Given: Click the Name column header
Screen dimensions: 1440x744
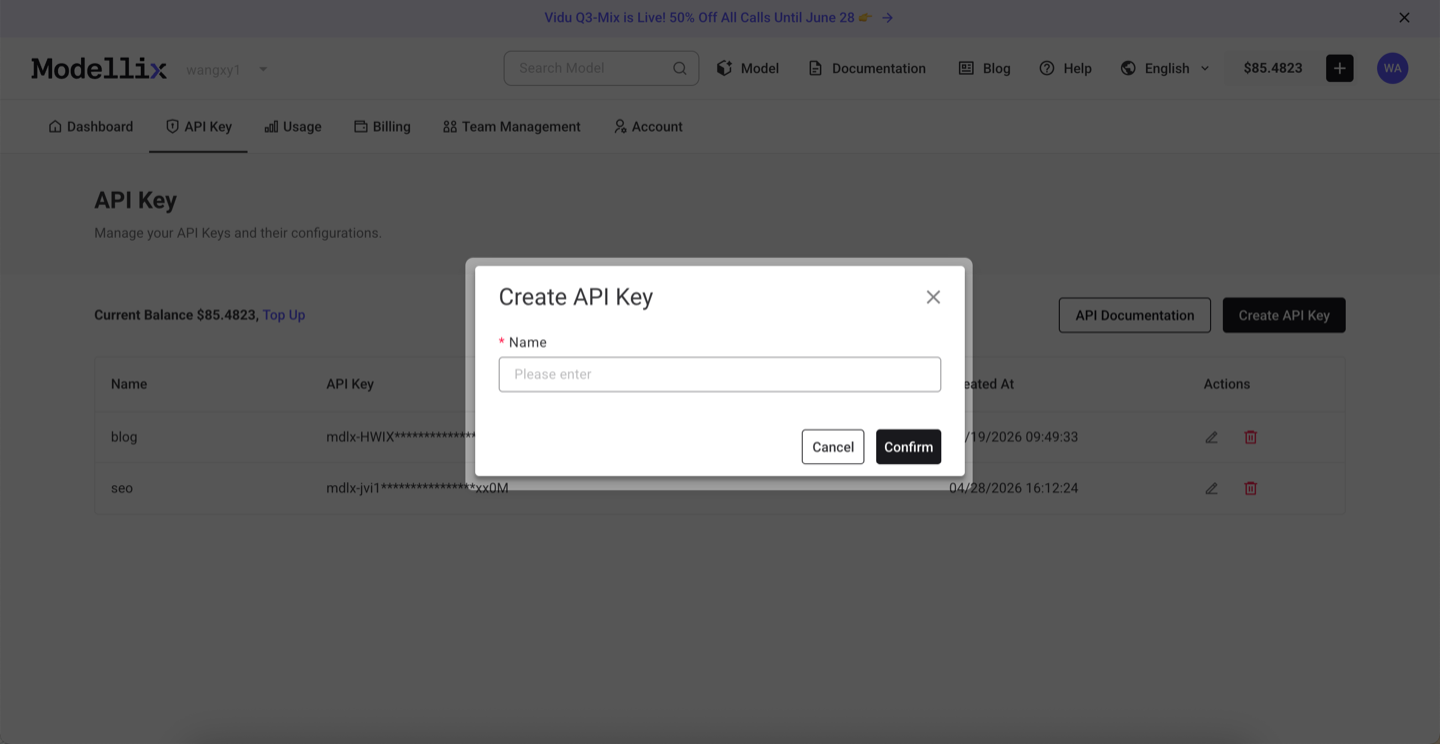Looking at the screenshot, I should click(129, 384).
